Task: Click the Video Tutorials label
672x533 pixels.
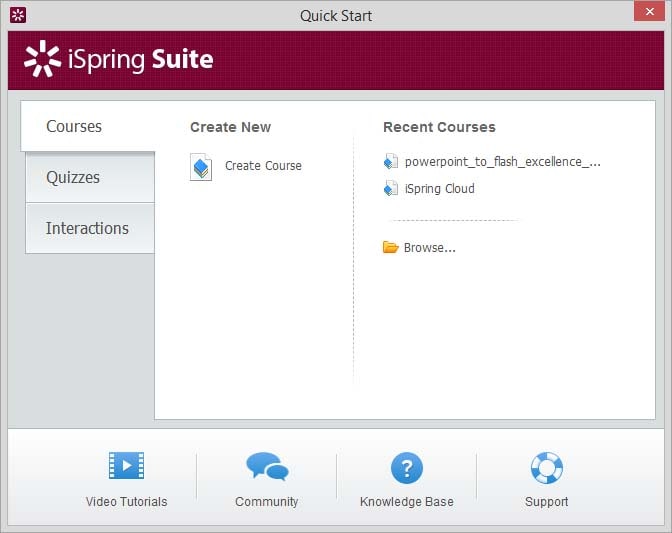Action: click(x=126, y=502)
